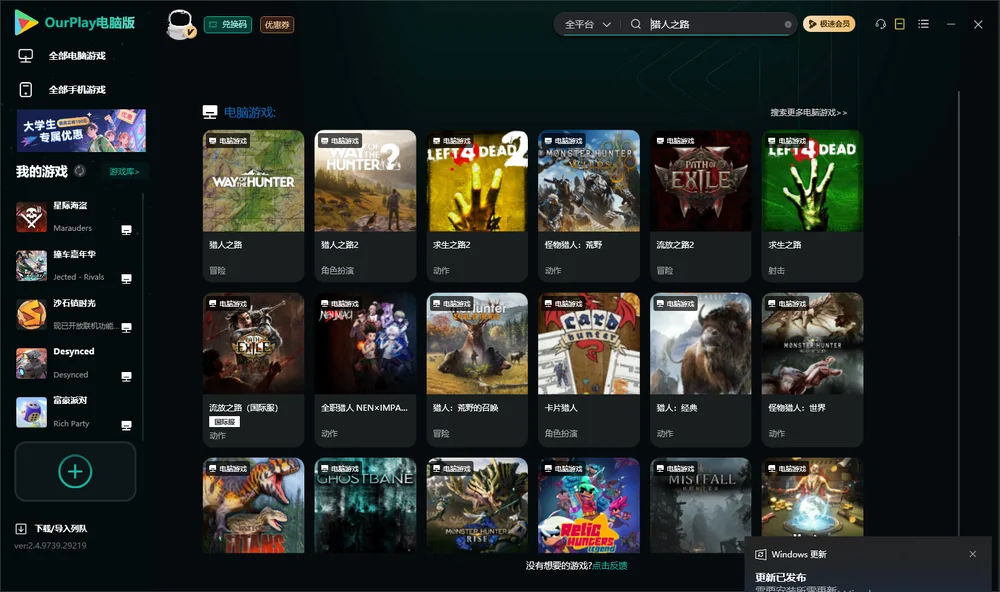Open the Relic Hunters Legend card
The height and width of the screenshot is (592, 1000).
[589, 505]
